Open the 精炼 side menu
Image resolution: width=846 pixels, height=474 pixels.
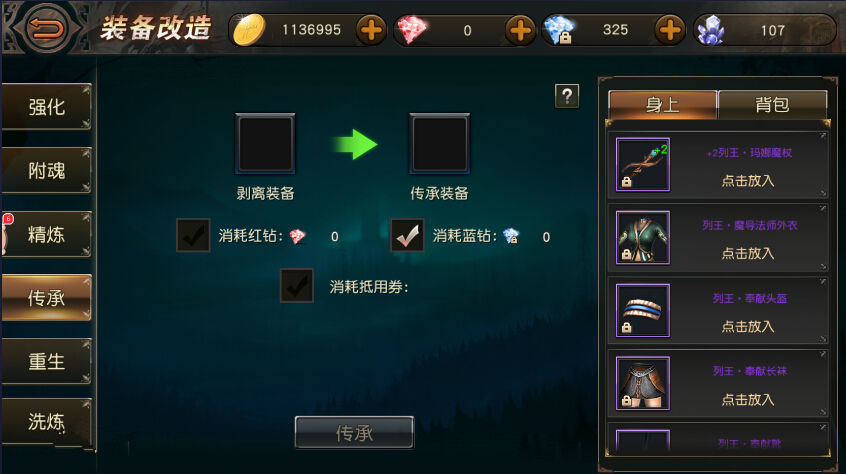point(46,235)
